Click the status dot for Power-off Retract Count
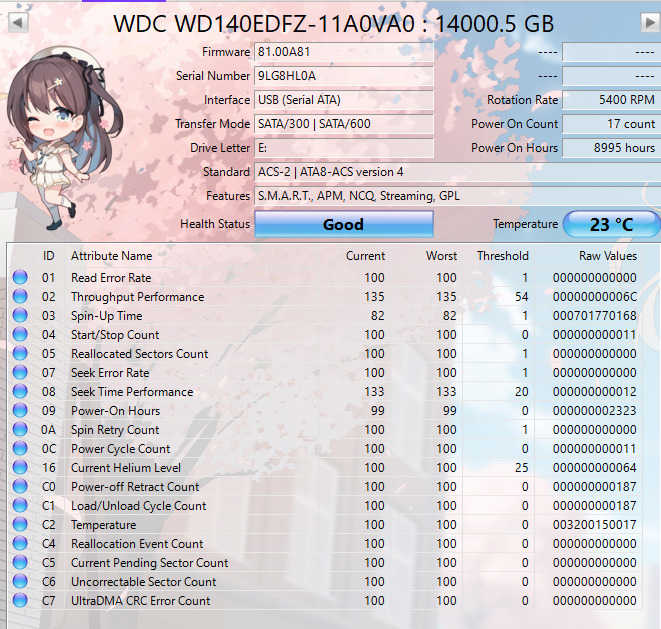This screenshot has width=661, height=629. (20, 487)
